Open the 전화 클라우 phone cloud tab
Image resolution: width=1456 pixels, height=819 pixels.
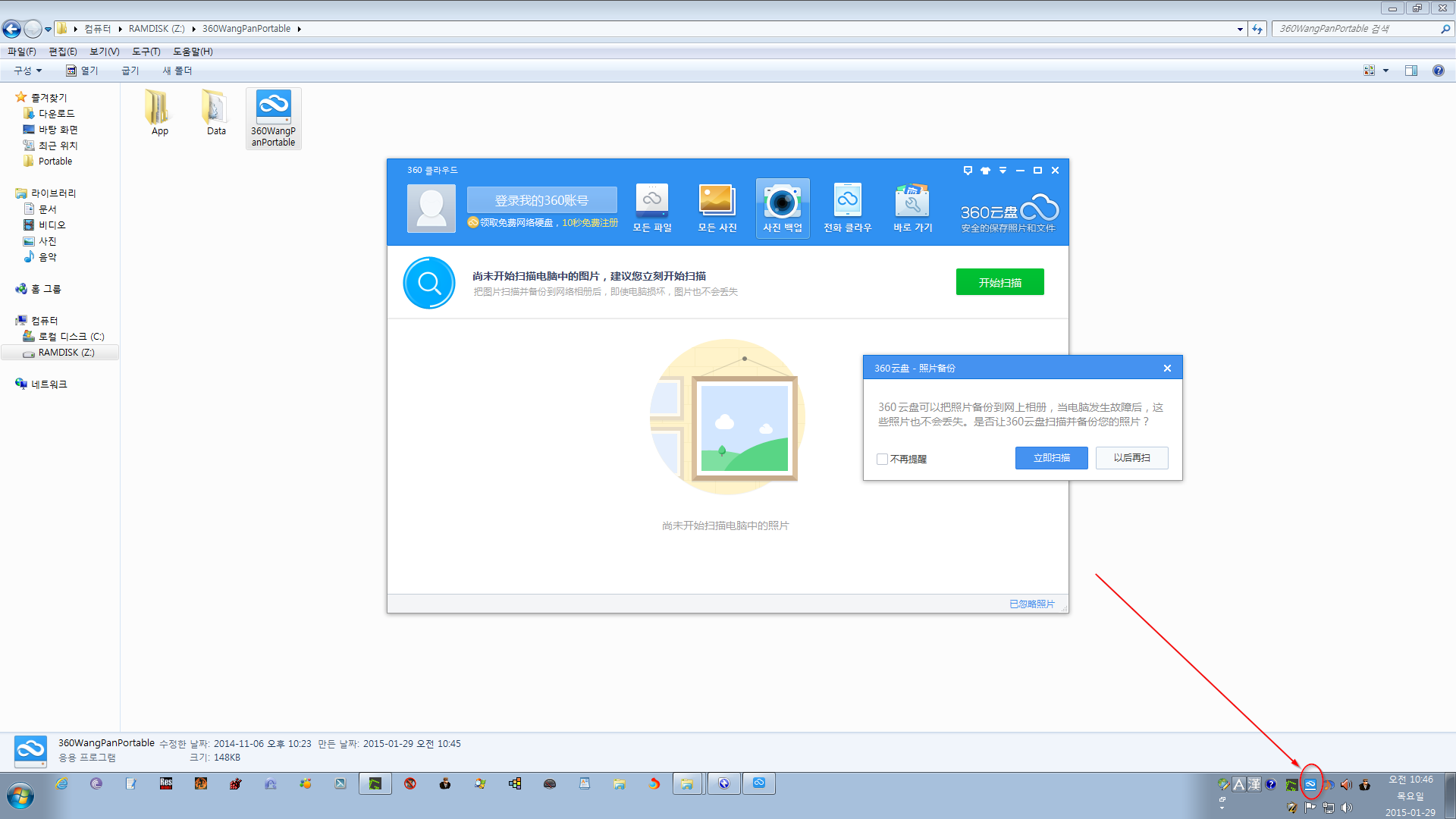(848, 208)
